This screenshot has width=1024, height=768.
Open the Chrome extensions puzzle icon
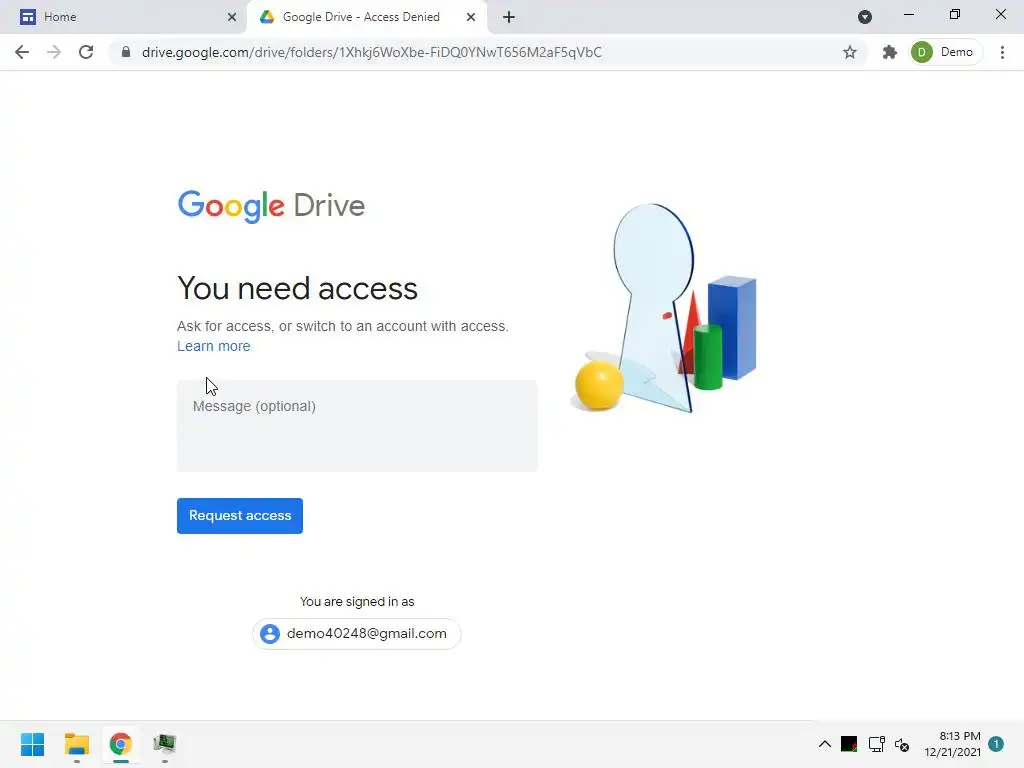tap(889, 52)
